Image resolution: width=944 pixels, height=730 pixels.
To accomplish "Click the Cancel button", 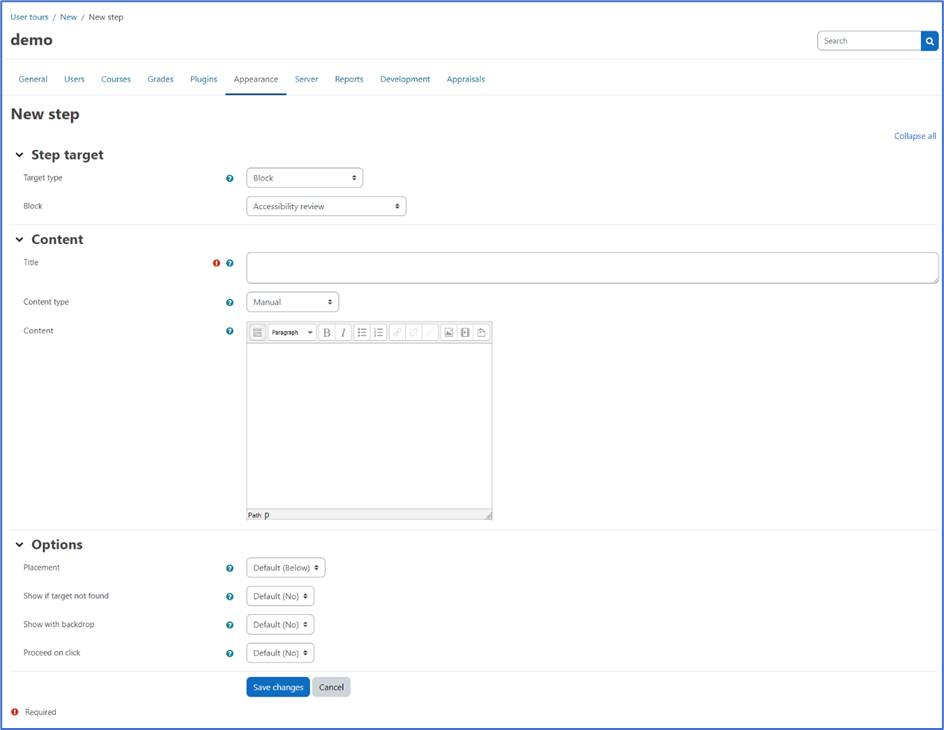I will click(x=331, y=687).
